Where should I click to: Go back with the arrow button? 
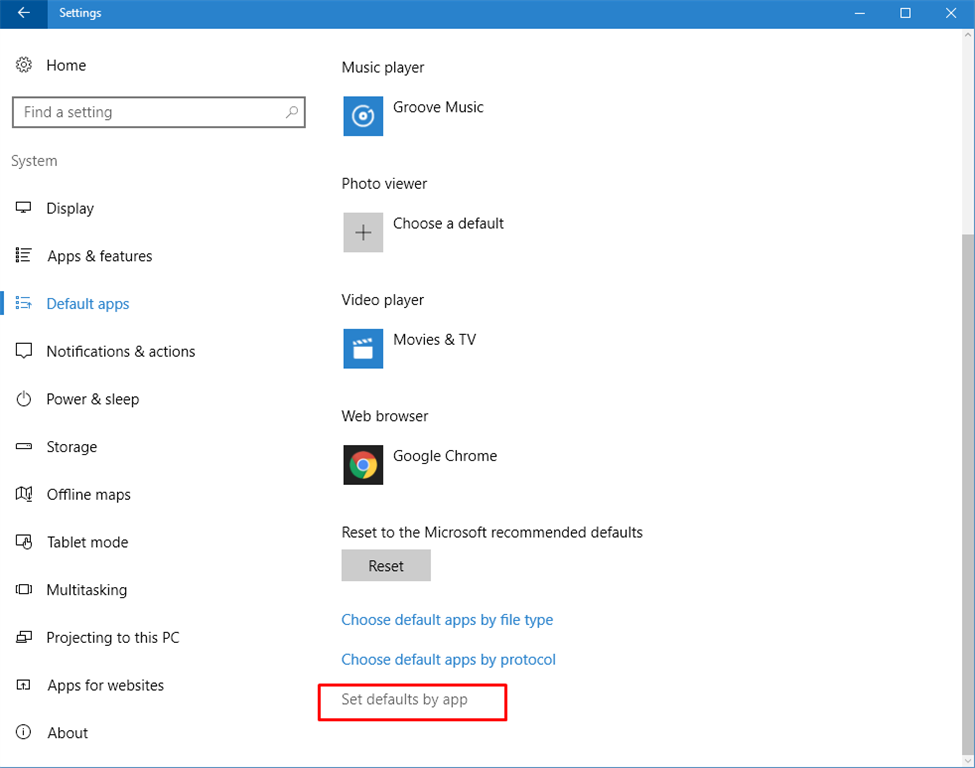click(x=24, y=13)
